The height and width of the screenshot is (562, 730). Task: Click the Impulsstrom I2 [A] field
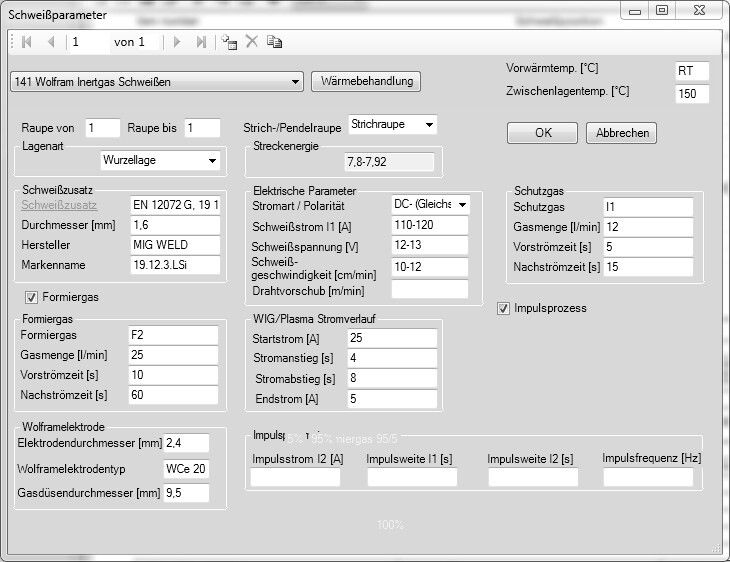coord(295,478)
